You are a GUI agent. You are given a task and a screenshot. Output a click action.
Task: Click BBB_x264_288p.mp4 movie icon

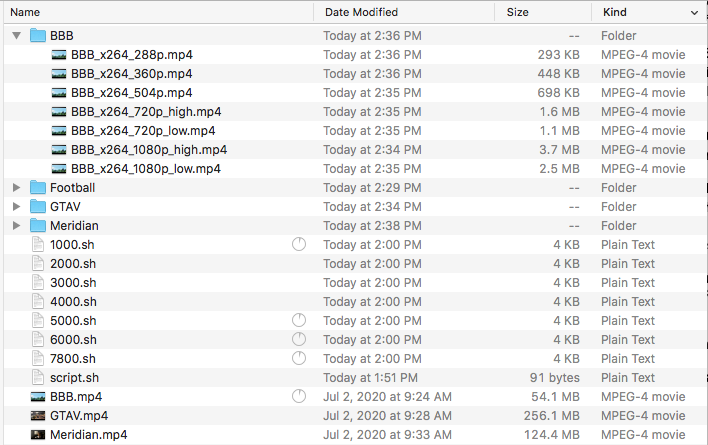59,55
